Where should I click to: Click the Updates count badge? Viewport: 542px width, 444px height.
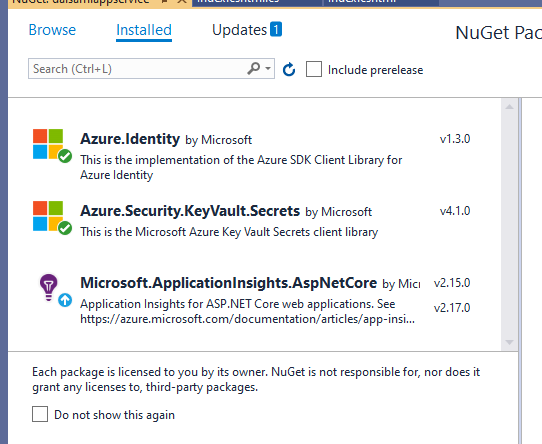pyautogui.click(x=276, y=29)
